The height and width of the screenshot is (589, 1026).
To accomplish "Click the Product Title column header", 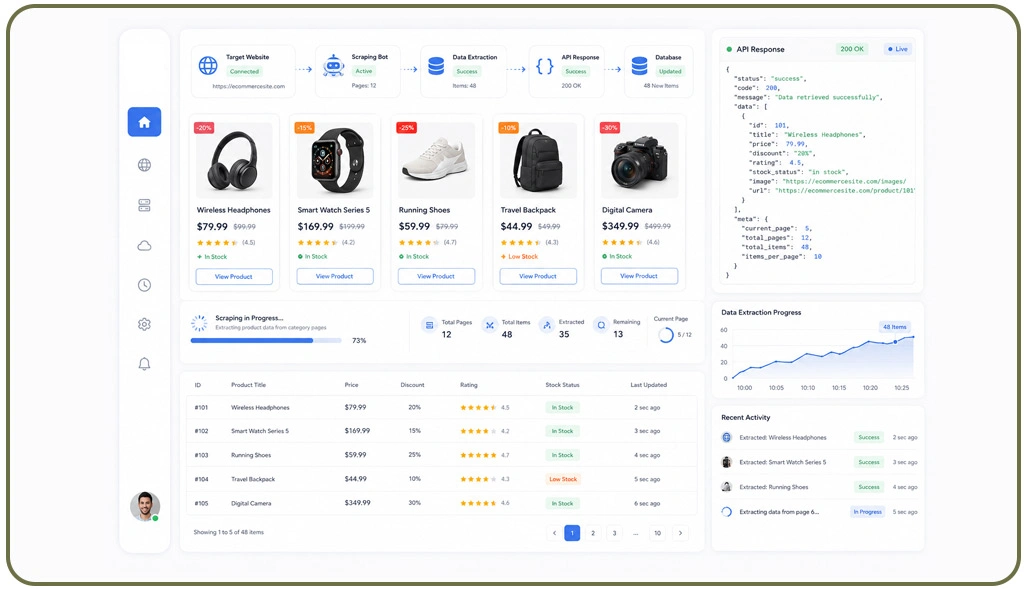I will (249, 385).
